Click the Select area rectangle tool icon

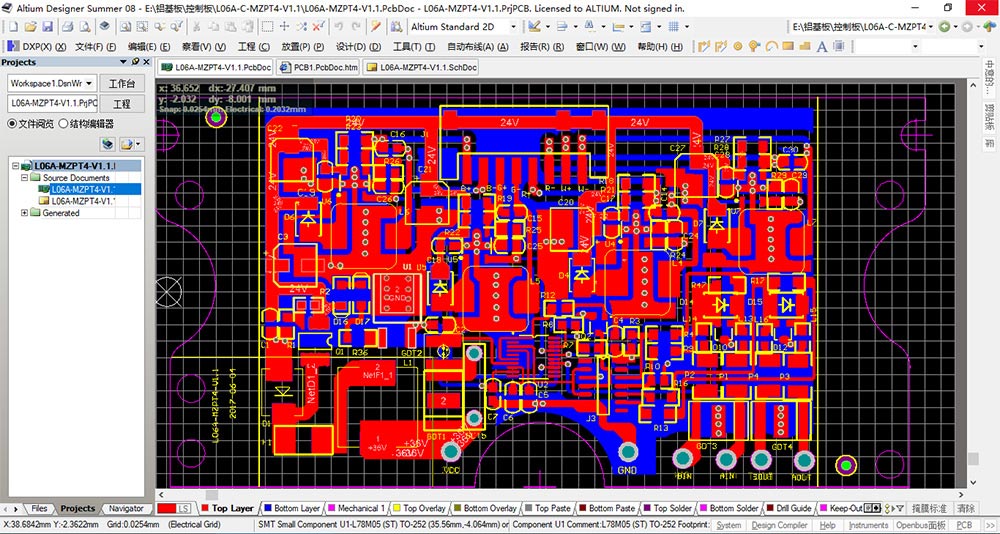[268, 27]
